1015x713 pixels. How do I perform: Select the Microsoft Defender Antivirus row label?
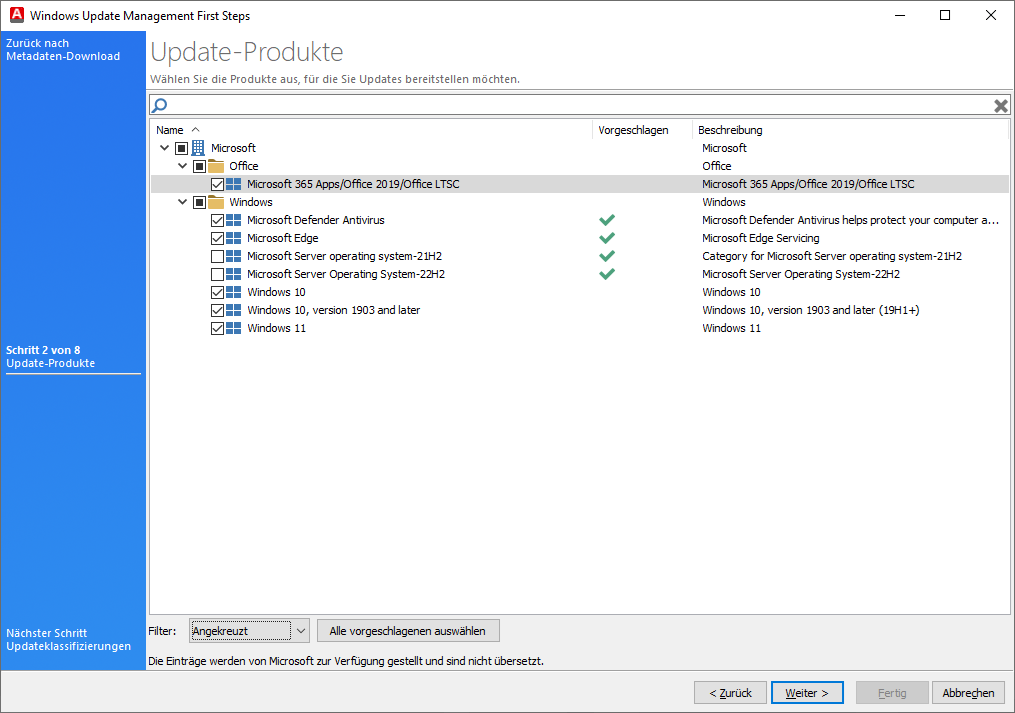[x=316, y=220]
